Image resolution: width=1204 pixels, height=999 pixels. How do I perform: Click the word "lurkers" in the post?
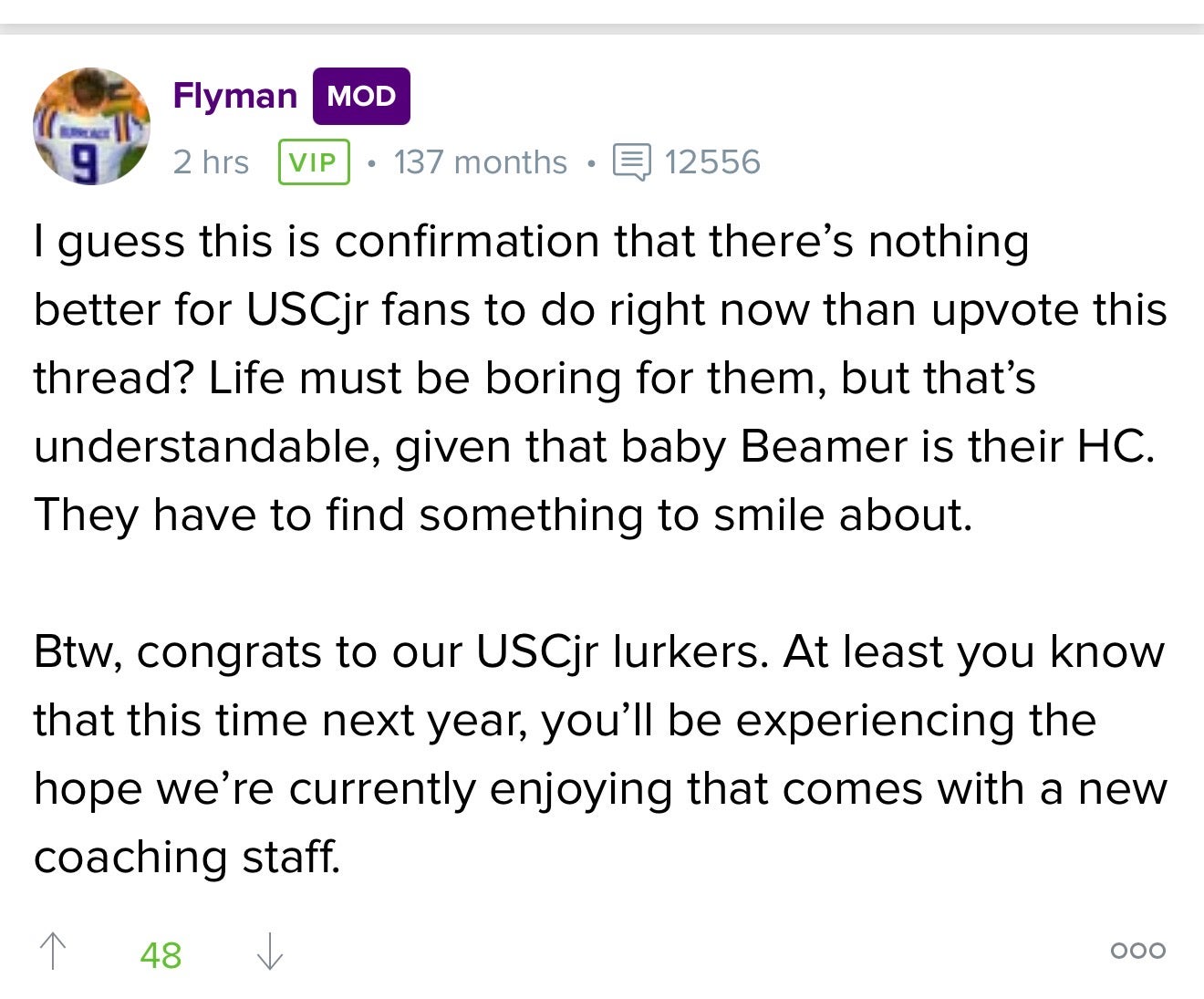coord(689,652)
